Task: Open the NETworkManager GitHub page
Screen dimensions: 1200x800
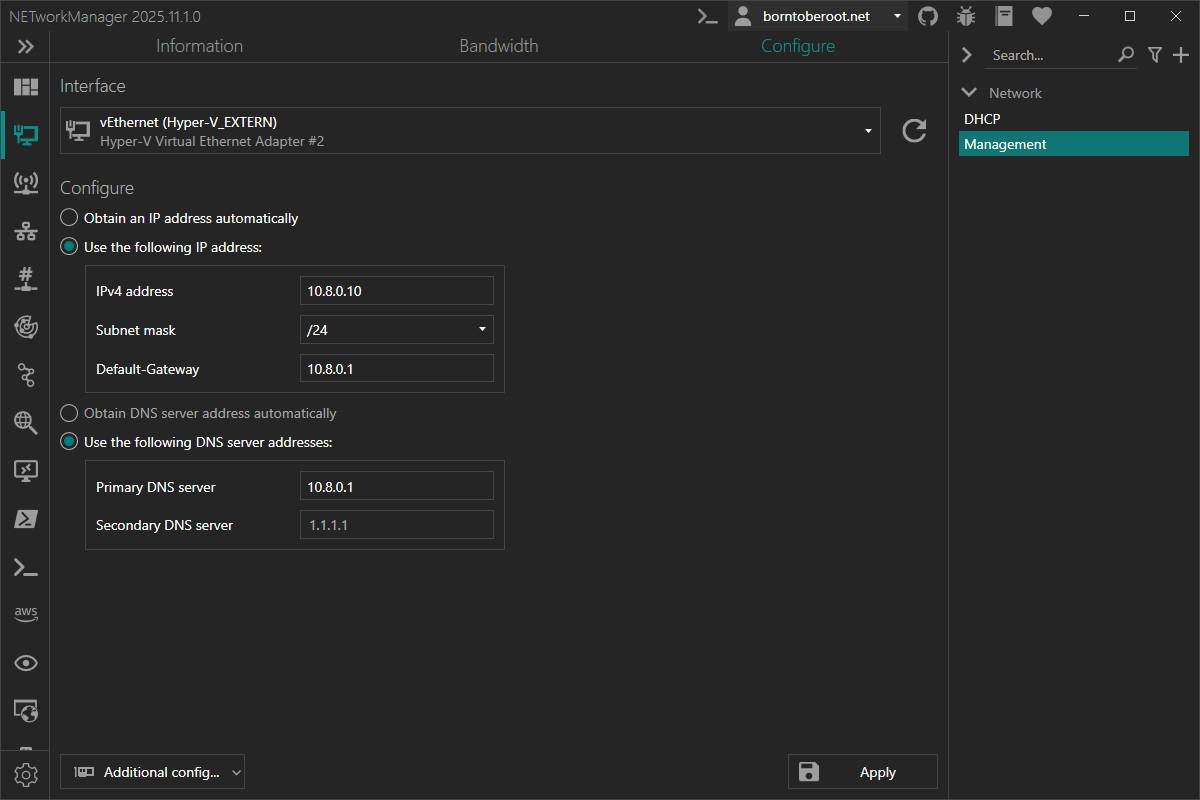Action: coord(927,16)
